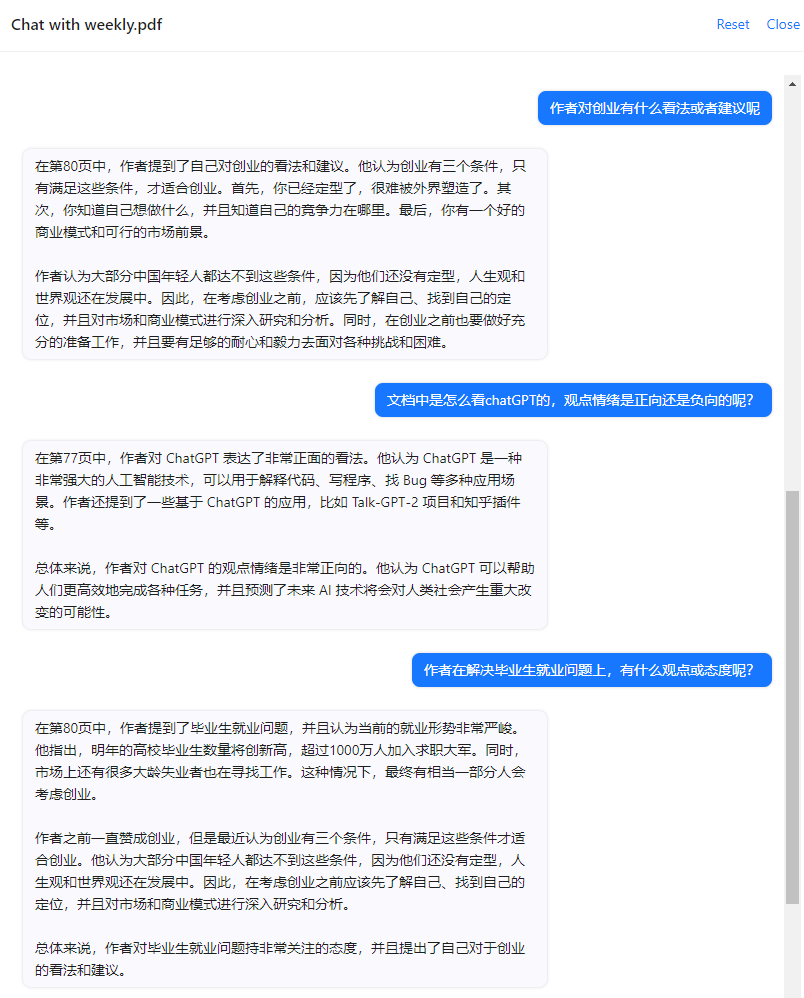
Task: Click the 'Talk-GPT-2' text in the reply
Action: coord(384,502)
